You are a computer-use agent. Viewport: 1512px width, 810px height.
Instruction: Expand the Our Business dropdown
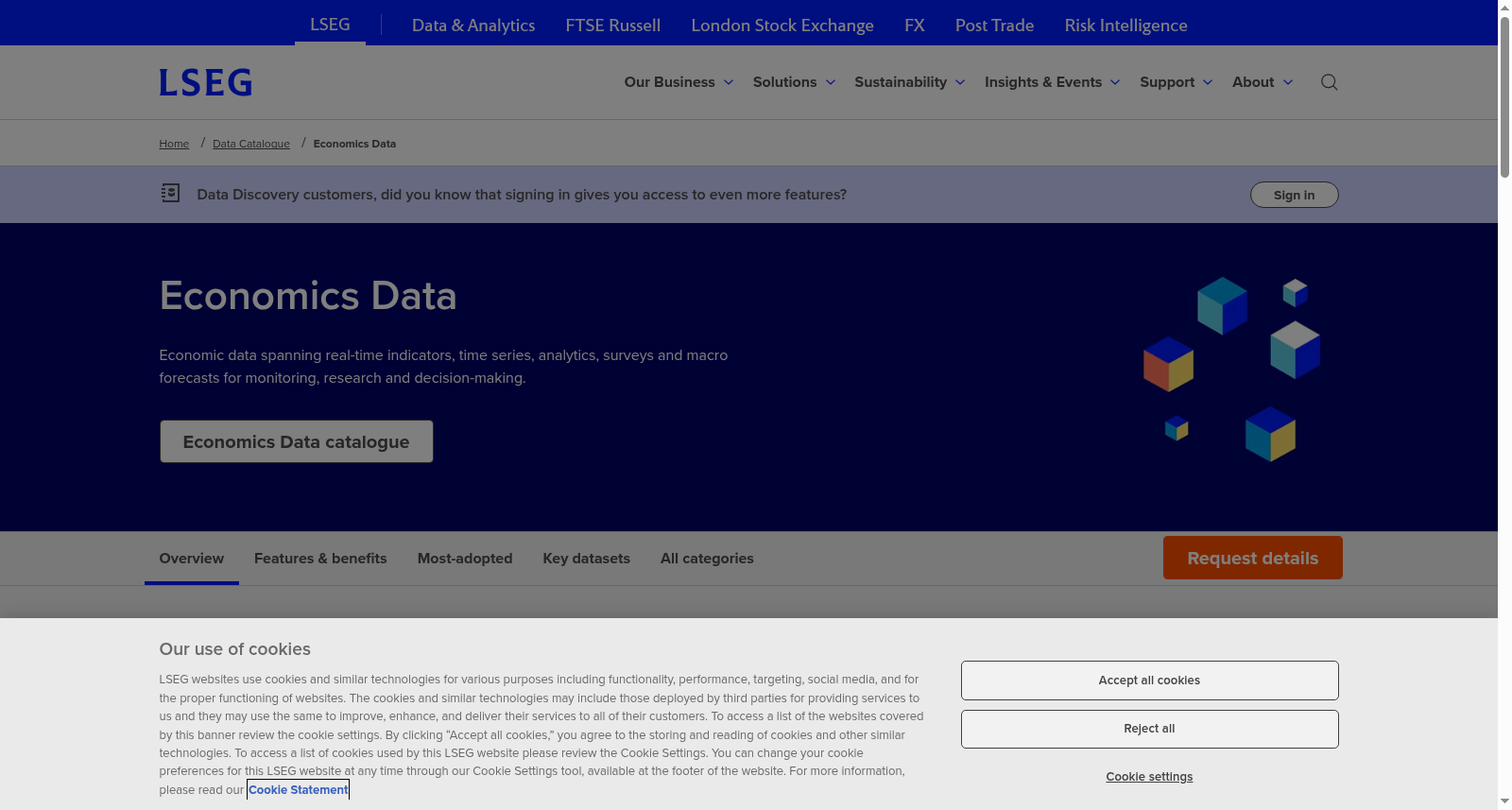679,82
